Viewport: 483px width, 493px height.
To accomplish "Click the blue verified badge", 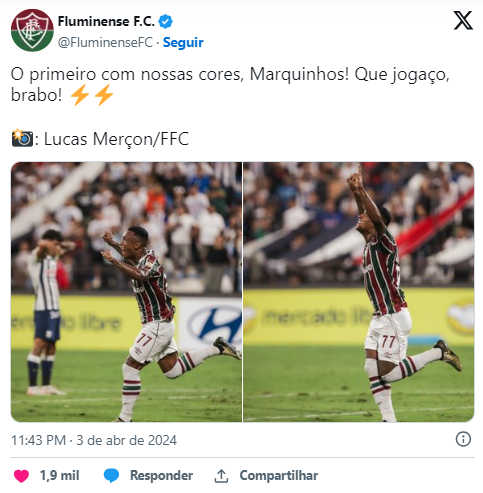I will tap(165, 21).
